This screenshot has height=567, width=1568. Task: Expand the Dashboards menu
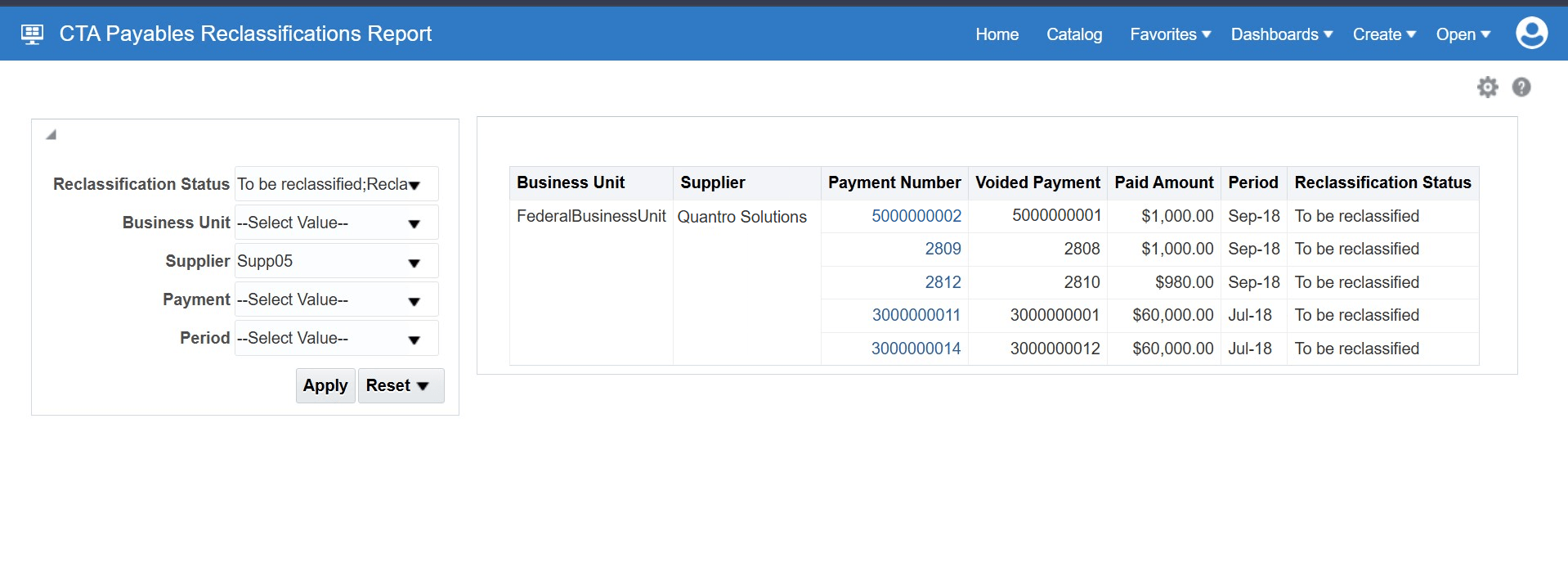1282,34
